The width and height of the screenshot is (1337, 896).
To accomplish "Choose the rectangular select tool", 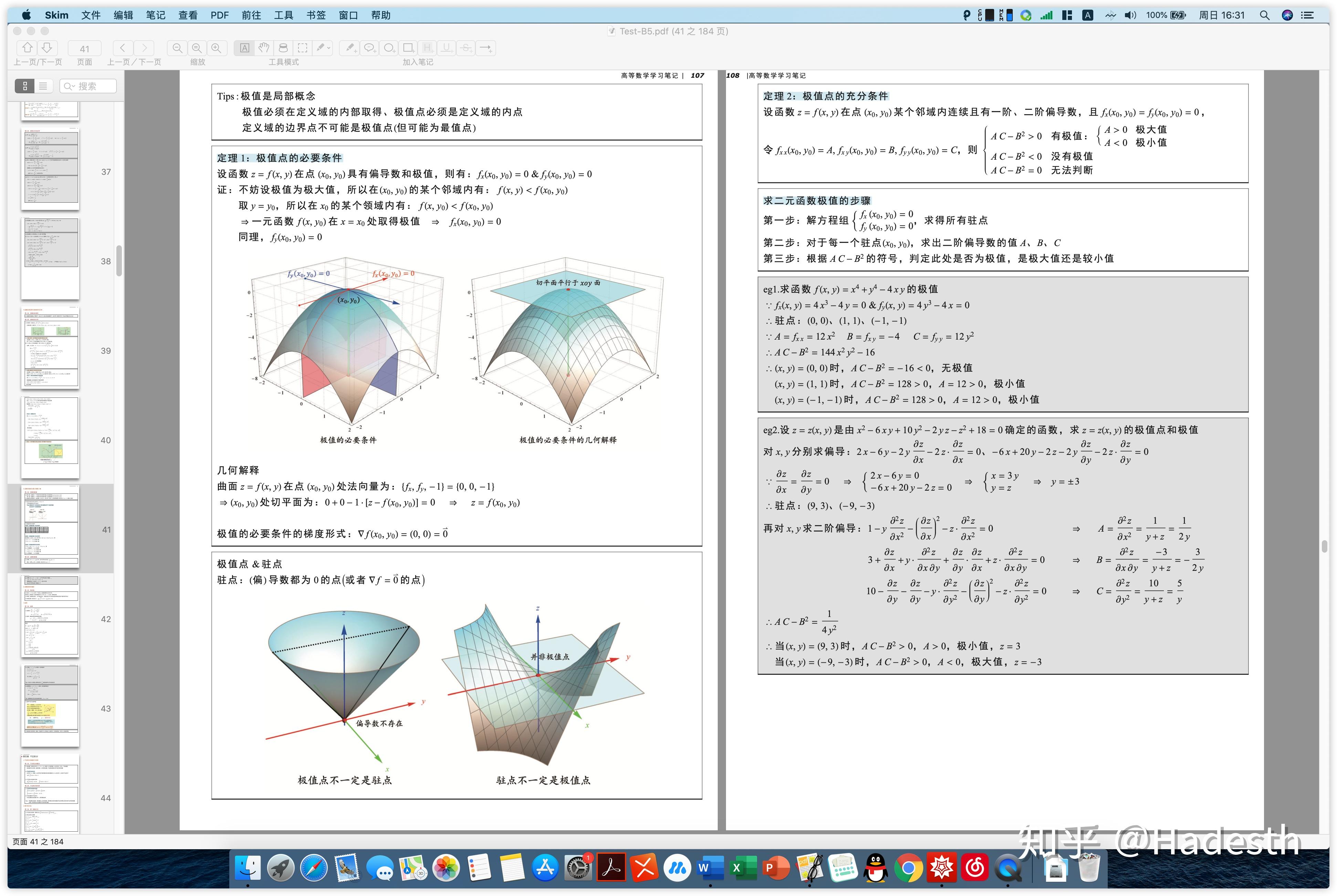I will pos(302,48).
